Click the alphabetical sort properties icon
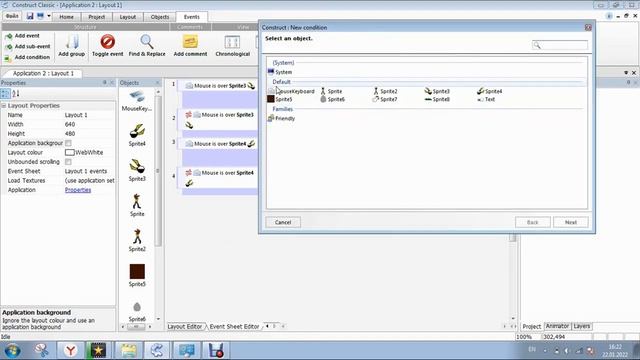Viewport: 640px width, 360px height. 16,93
